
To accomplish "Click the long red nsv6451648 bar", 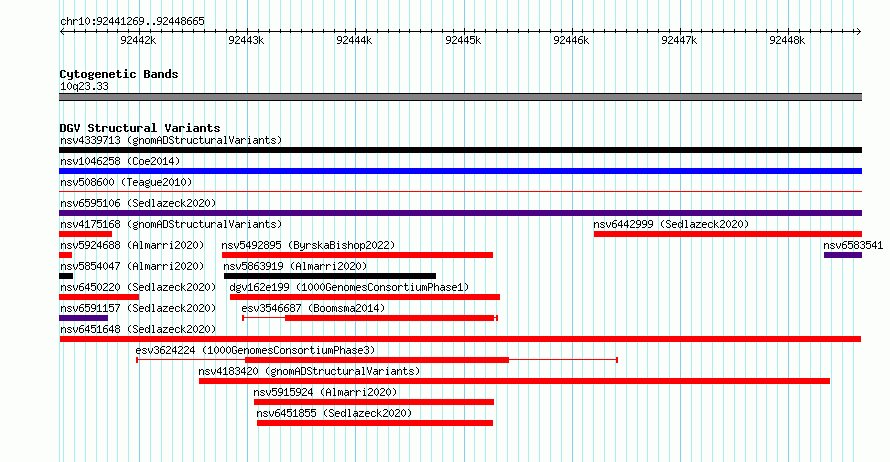I will [460, 339].
